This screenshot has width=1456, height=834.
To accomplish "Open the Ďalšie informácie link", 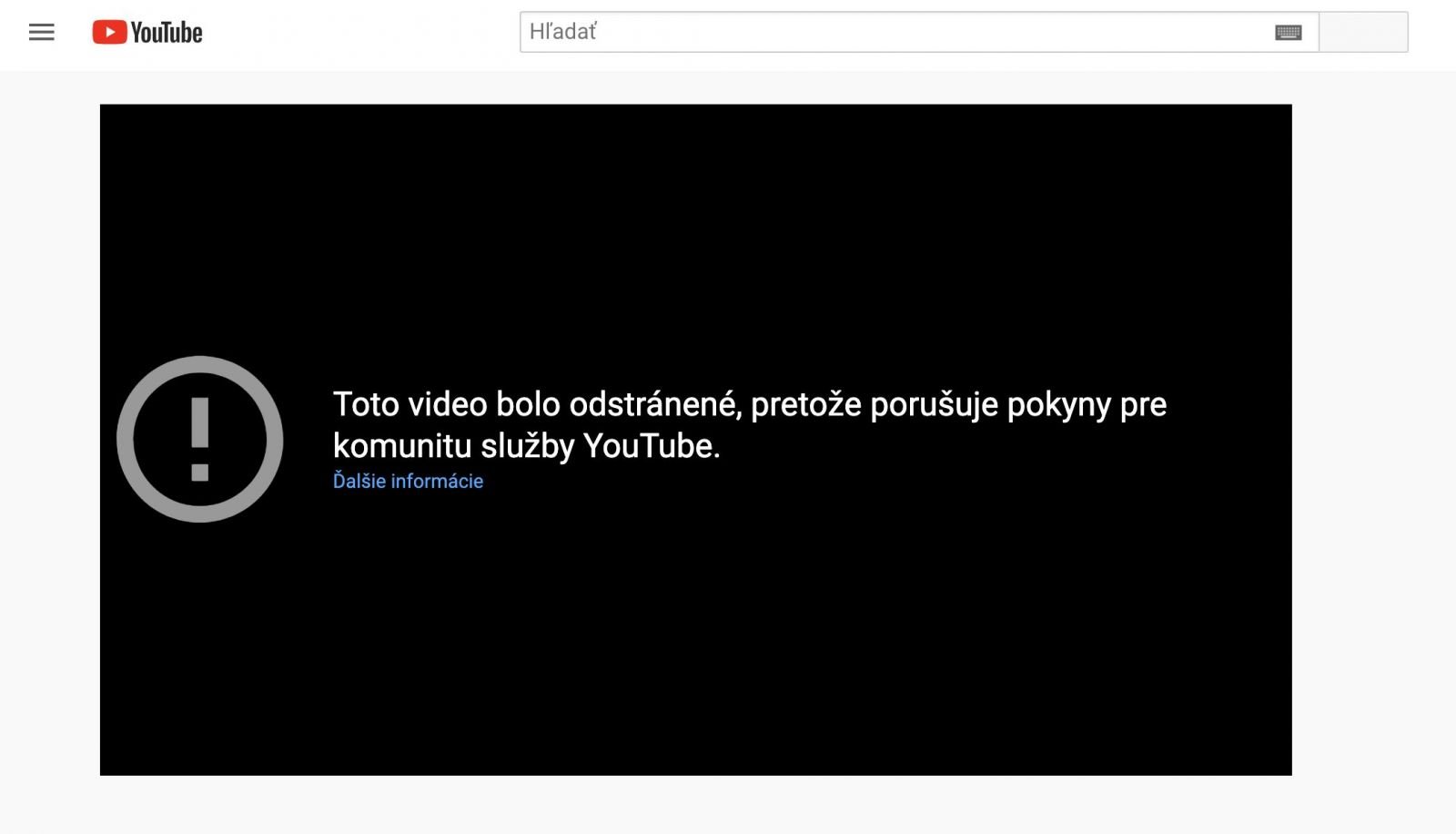I will pos(408,481).
